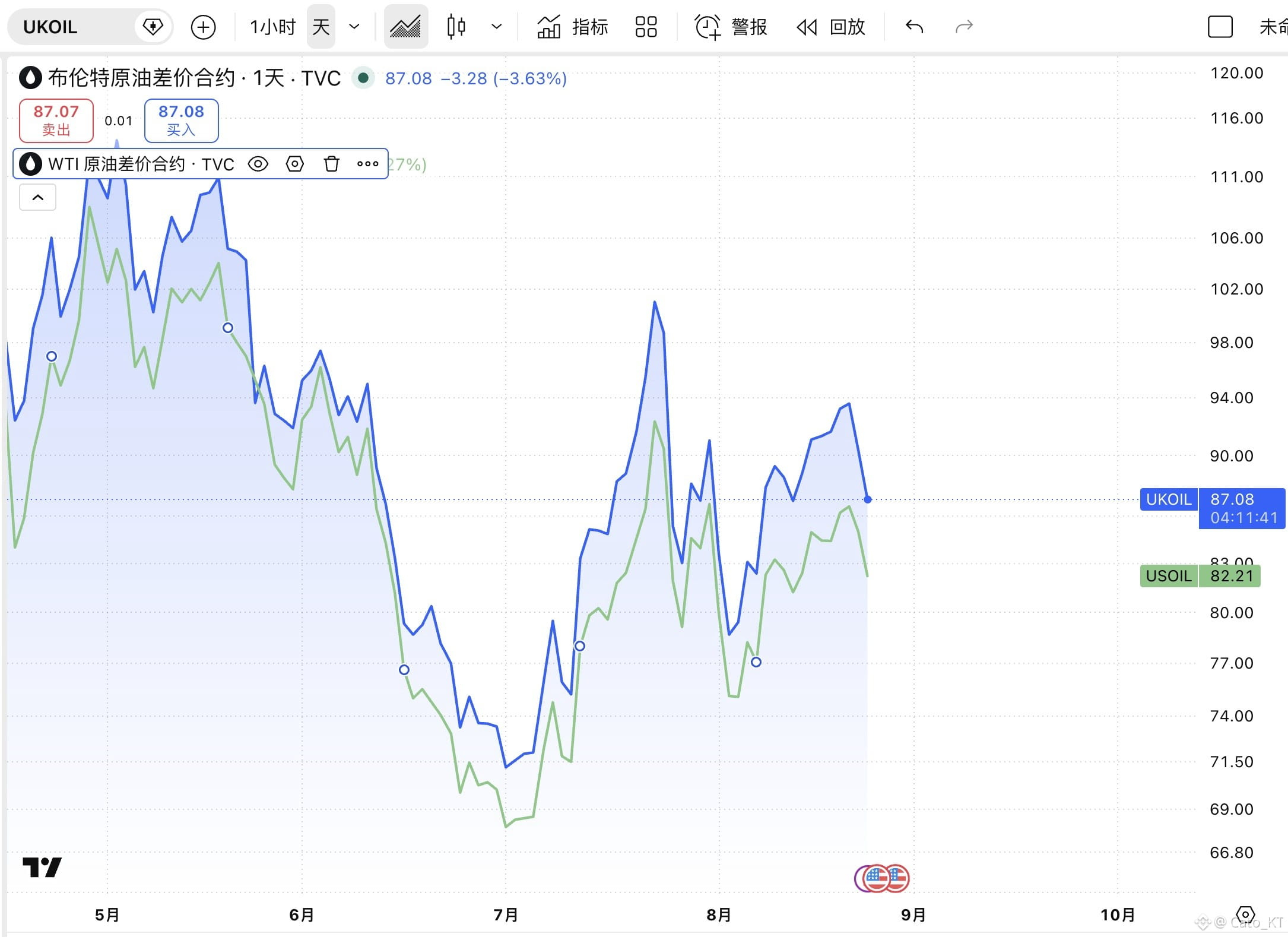The height and width of the screenshot is (937, 1288).
Task: Click the 87.08 买入 buy button
Action: point(182,121)
